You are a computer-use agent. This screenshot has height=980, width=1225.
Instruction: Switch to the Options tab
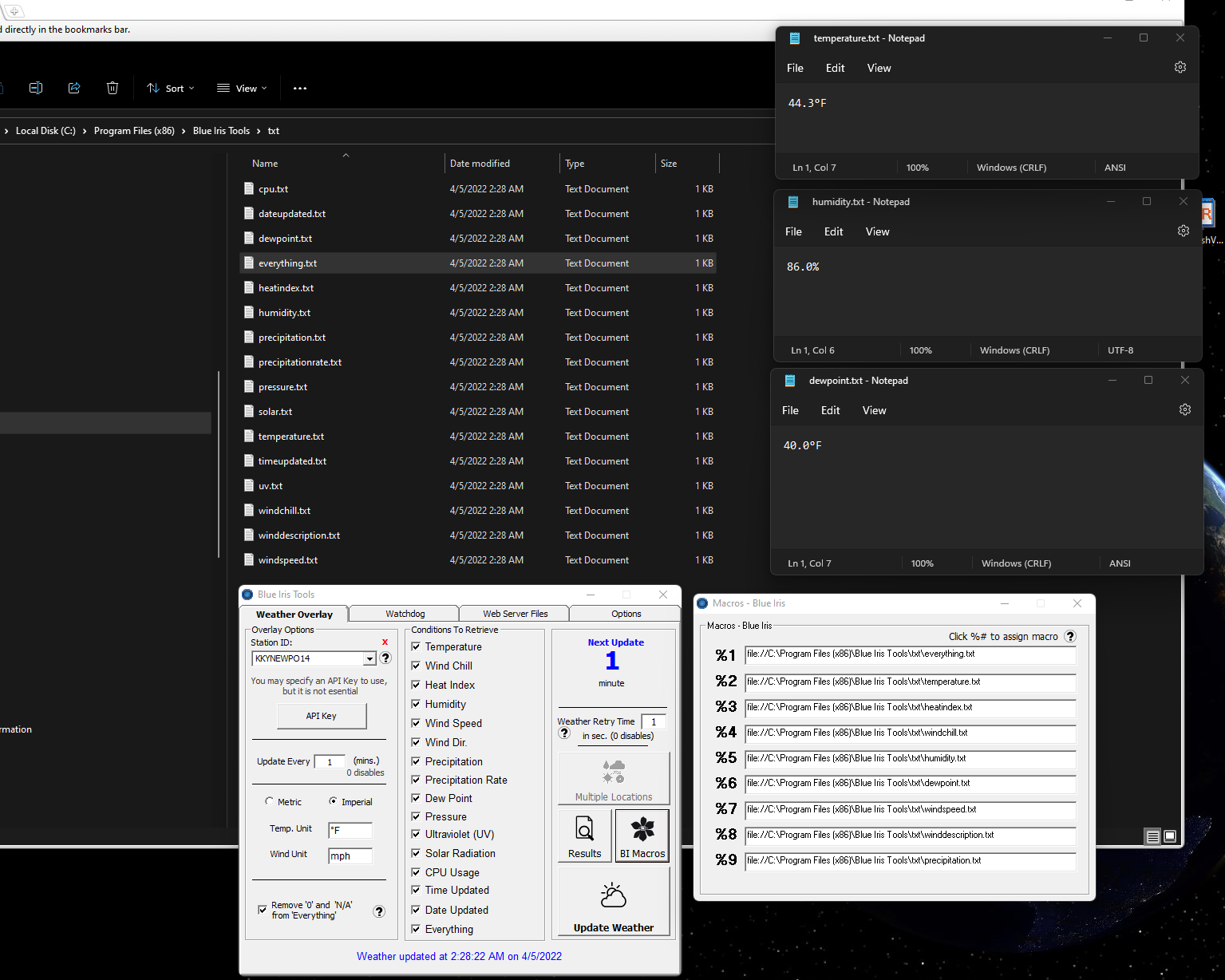(626, 614)
